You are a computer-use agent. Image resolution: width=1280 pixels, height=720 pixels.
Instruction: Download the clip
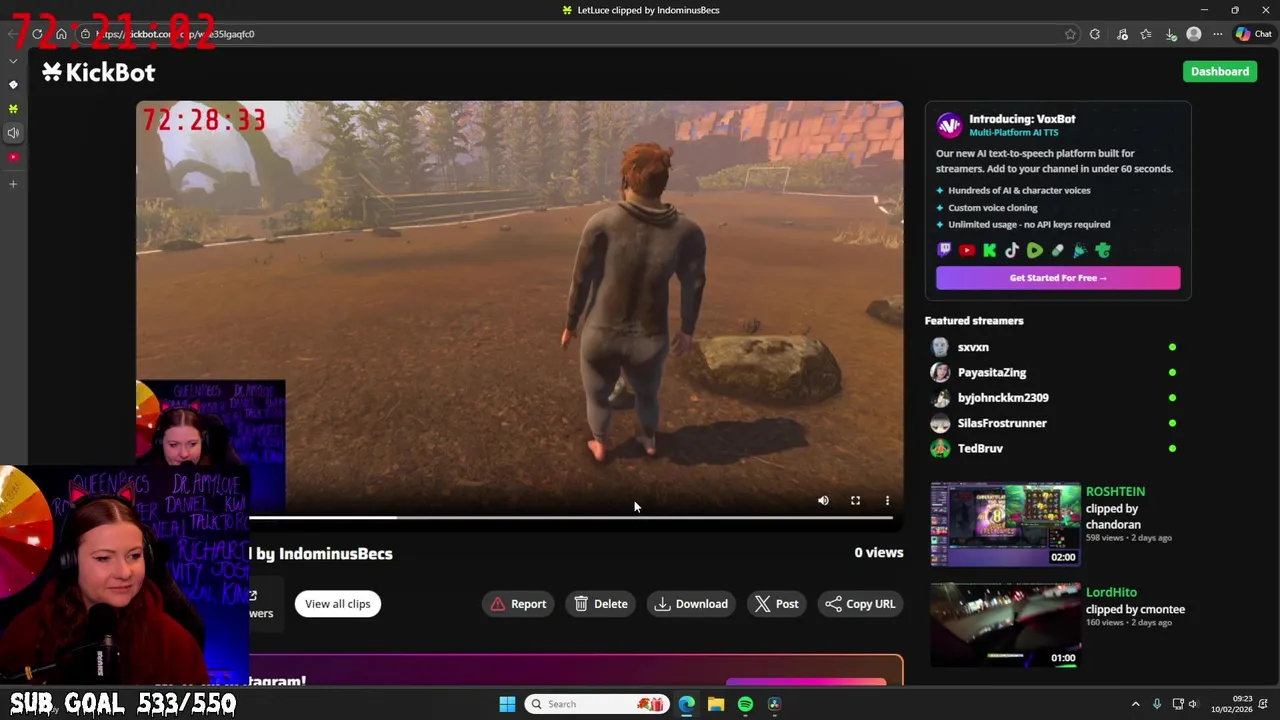point(691,604)
